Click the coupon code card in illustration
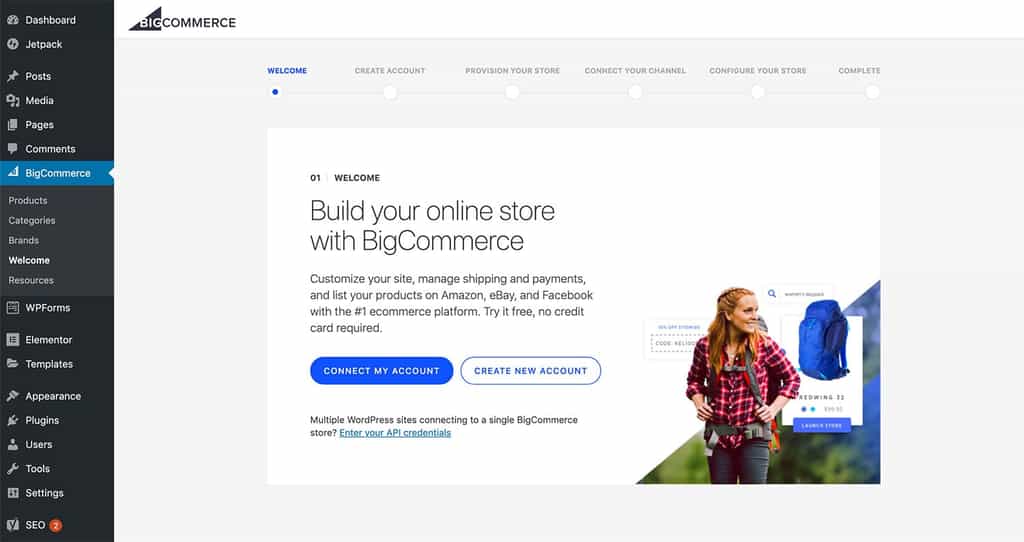This screenshot has width=1024, height=542. pyautogui.click(x=675, y=338)
